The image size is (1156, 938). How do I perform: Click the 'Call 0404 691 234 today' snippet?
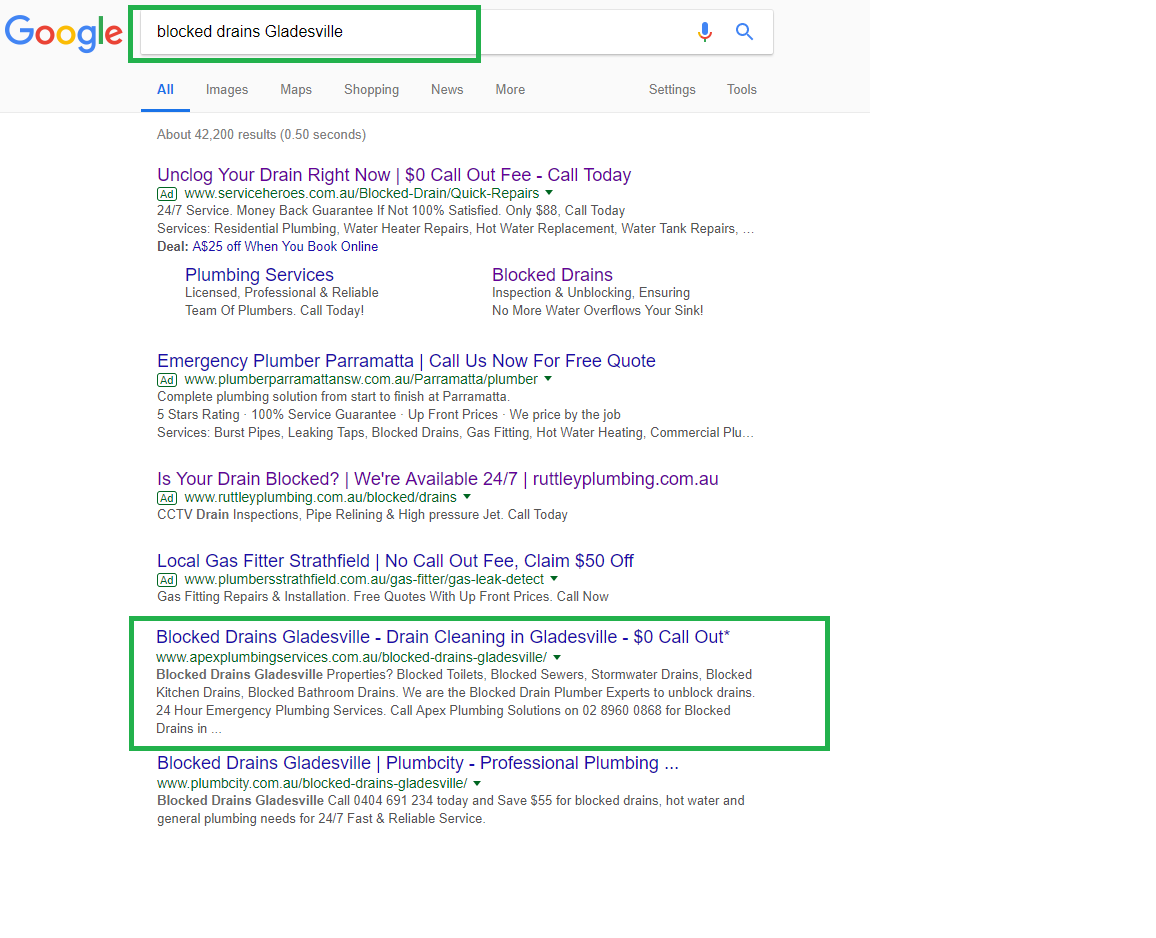pyautogui.click(x=450, y=801)
